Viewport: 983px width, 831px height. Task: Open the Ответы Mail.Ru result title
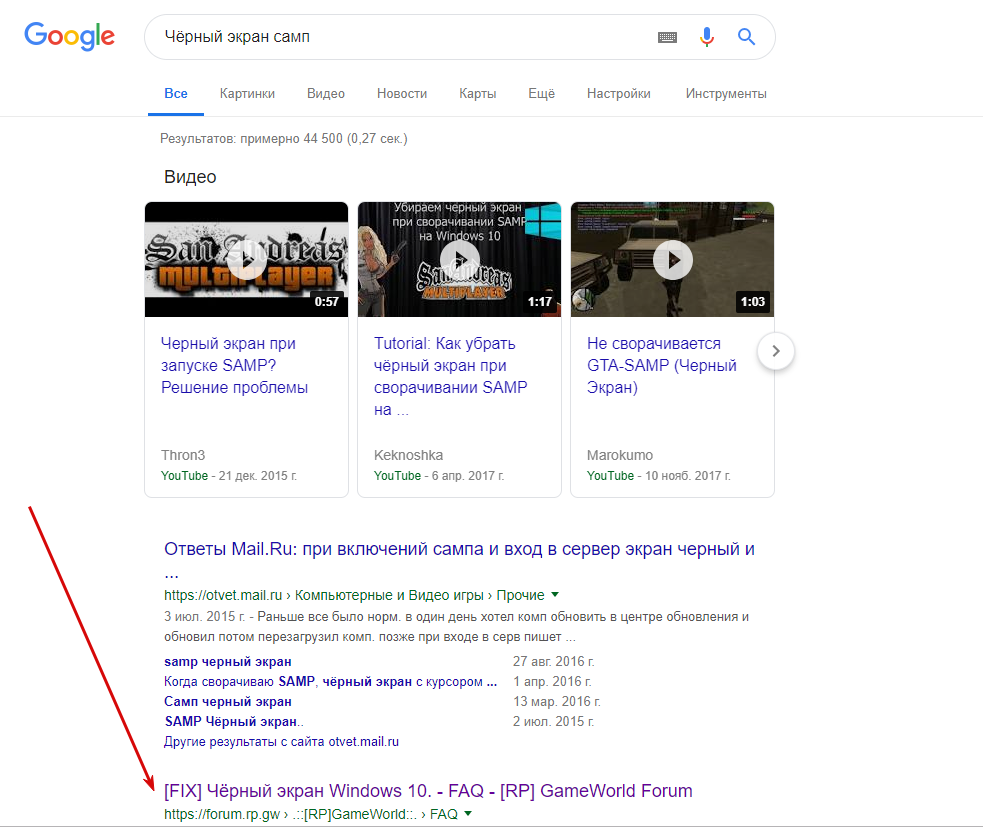click(460, 560)
